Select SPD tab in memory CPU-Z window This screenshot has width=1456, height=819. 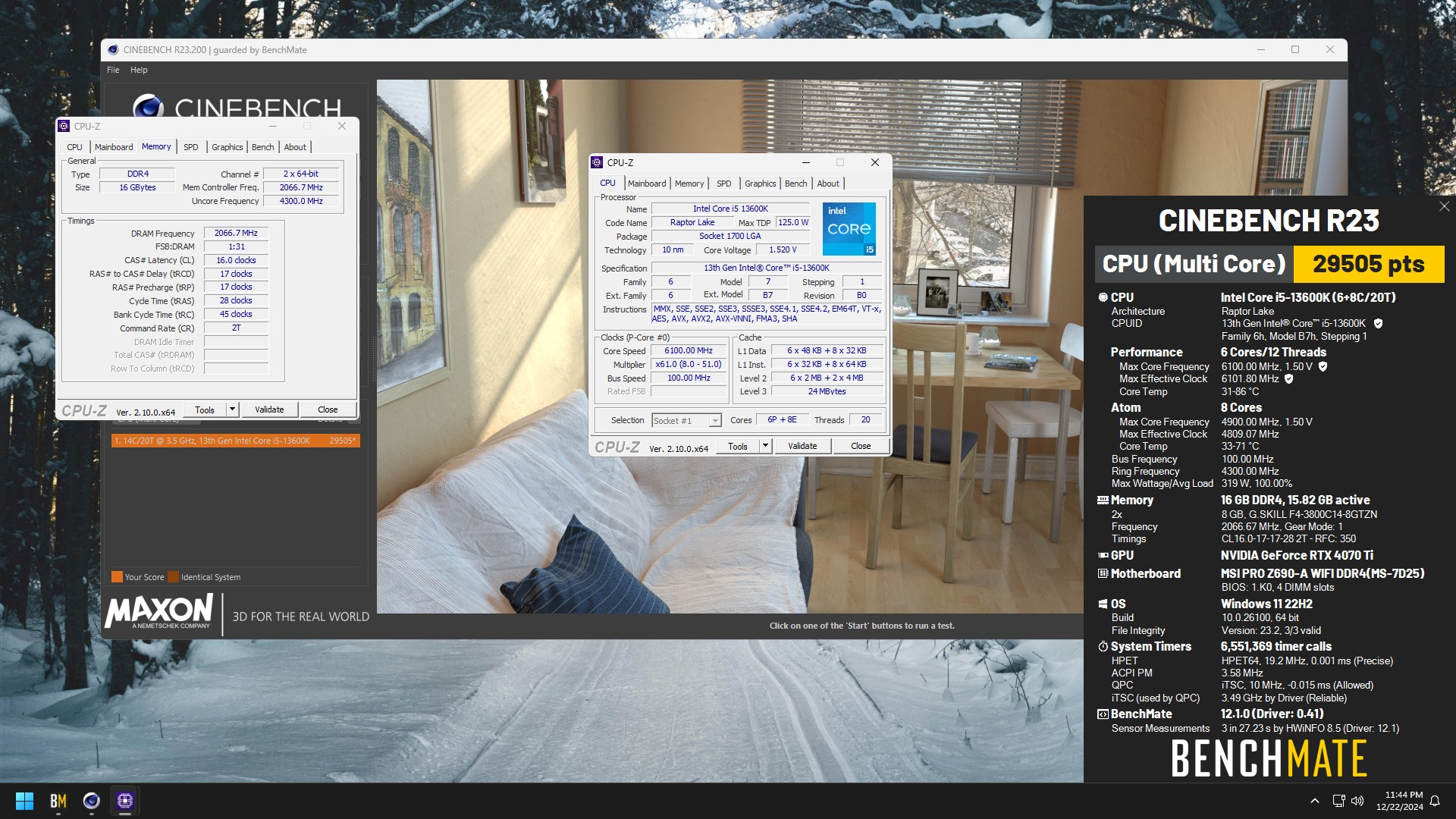pyautogui.click(x=191, y=147)
